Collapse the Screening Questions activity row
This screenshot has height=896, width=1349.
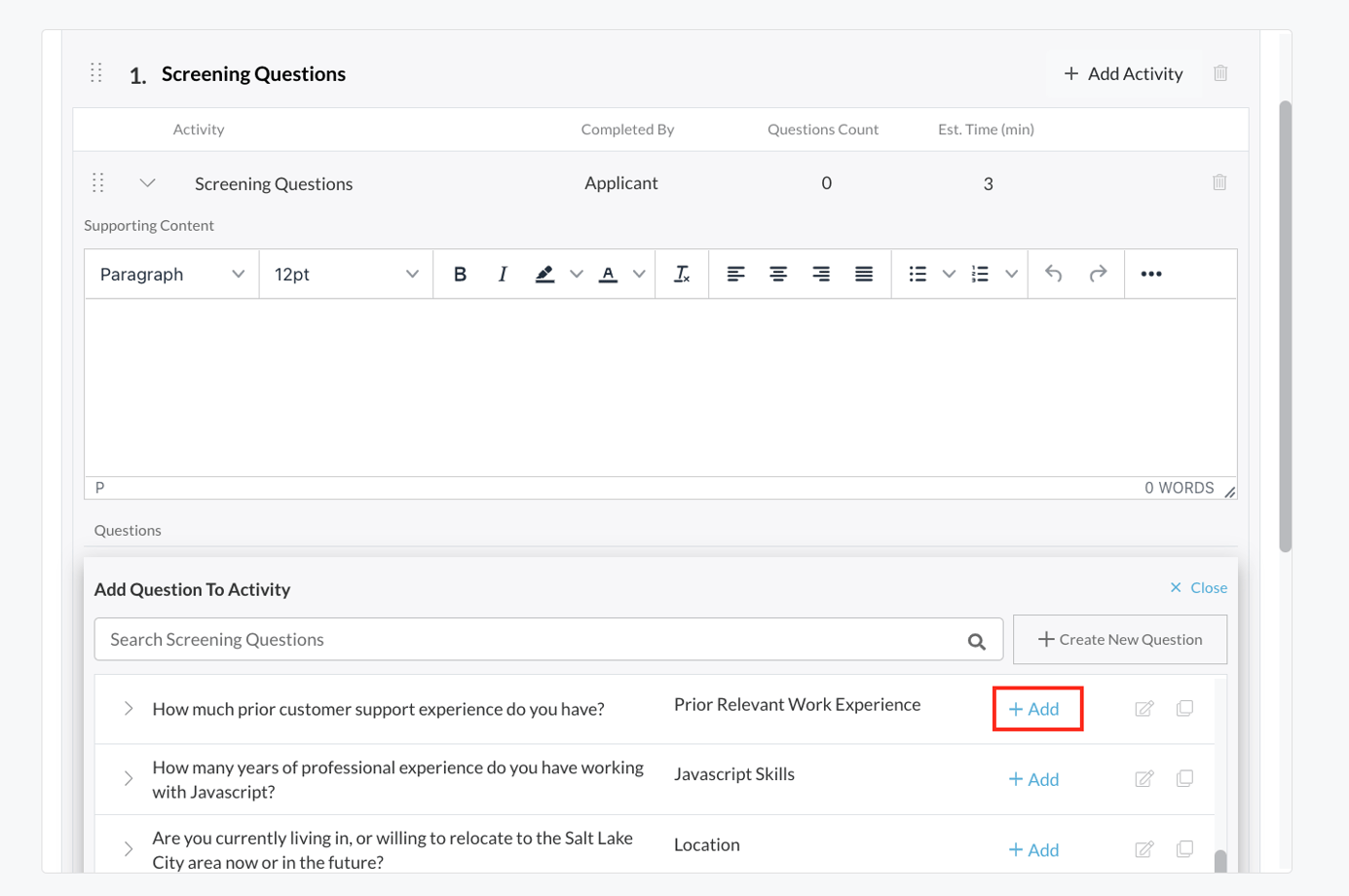coord(147,182)
